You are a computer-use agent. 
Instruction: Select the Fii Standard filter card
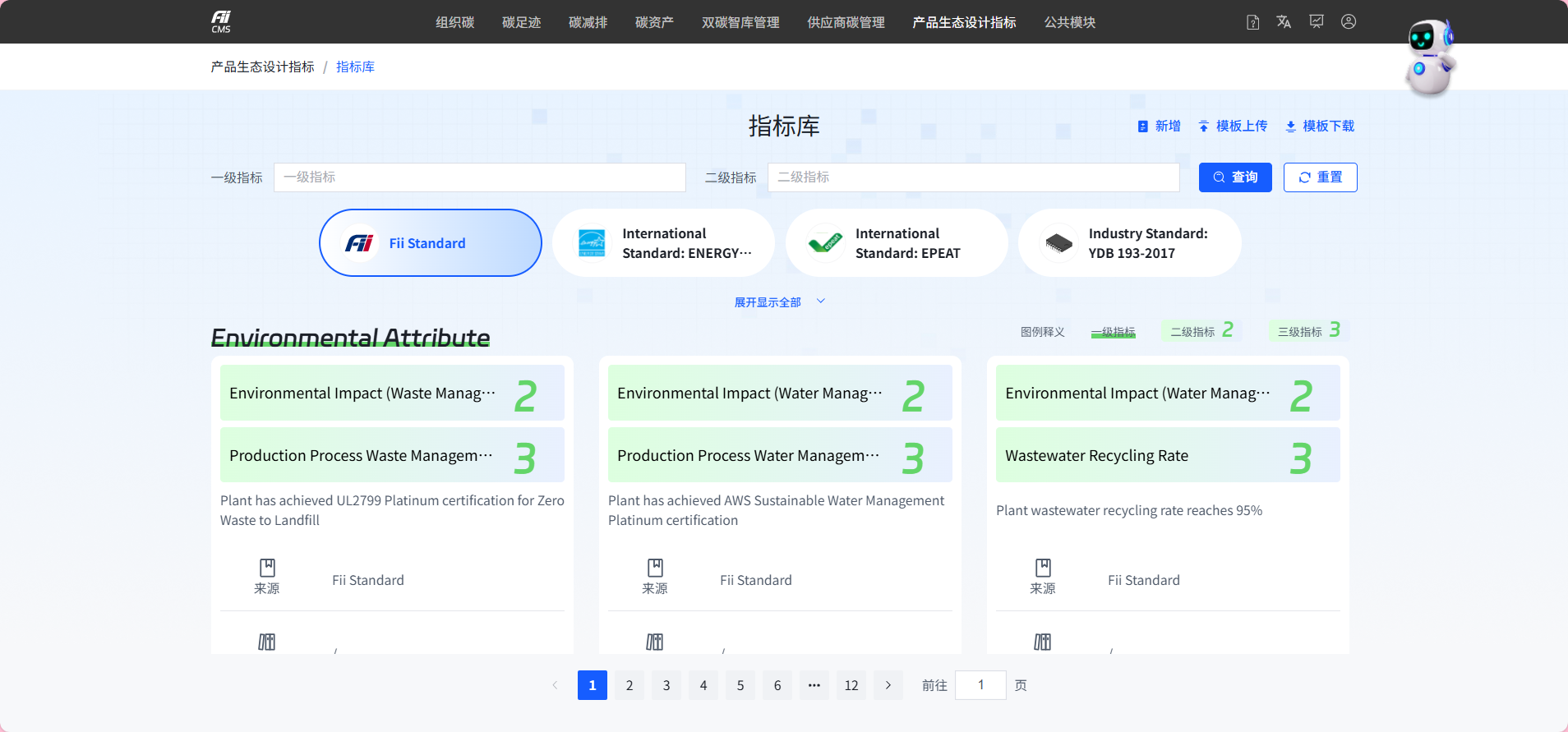pos(431,243)
